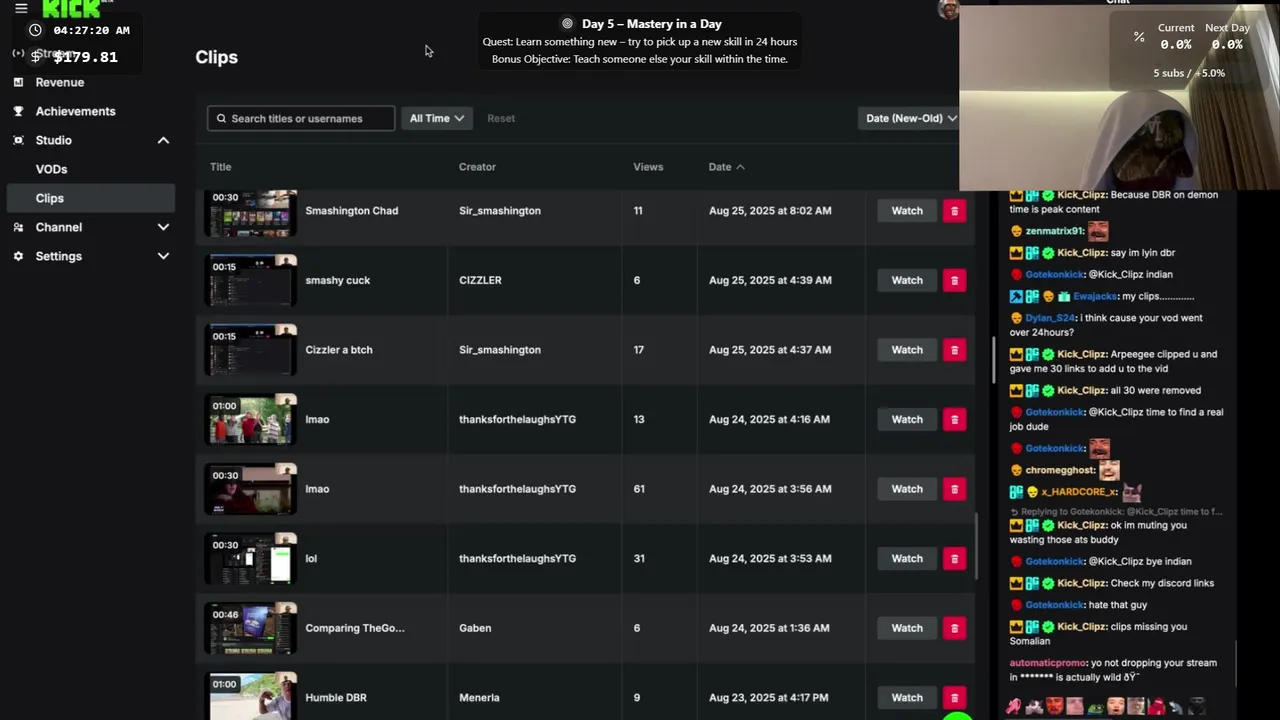Watch the Humble DBR clip
Viewport: 1280px width, 720px height.
click(x=907, y=698)
